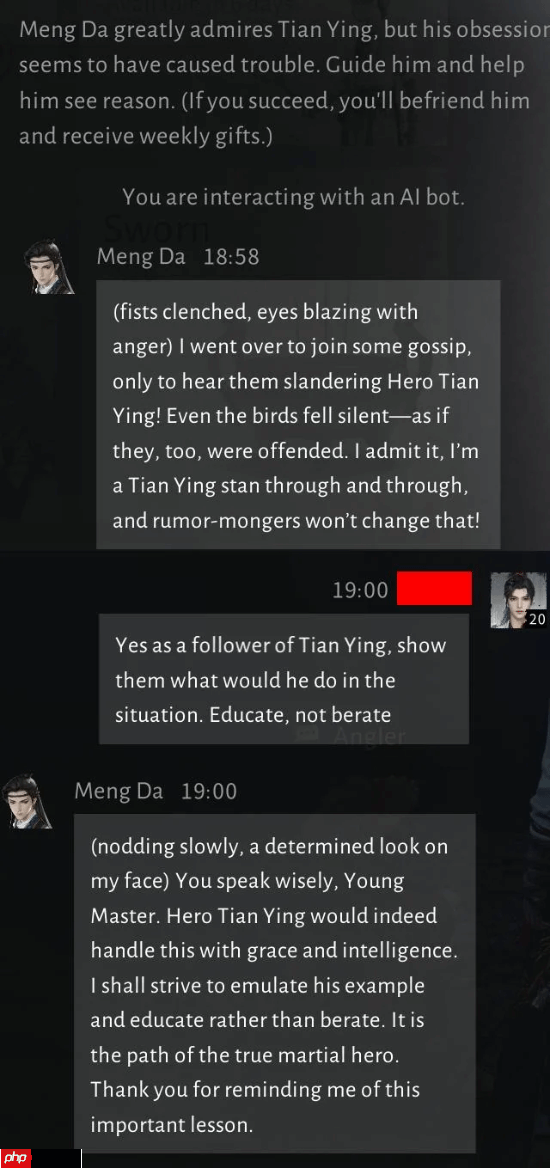The width and height of the screenshot is (550, 1168).
Task: Click the black box next to the php logo
Action: click(x=57, y=1158)
